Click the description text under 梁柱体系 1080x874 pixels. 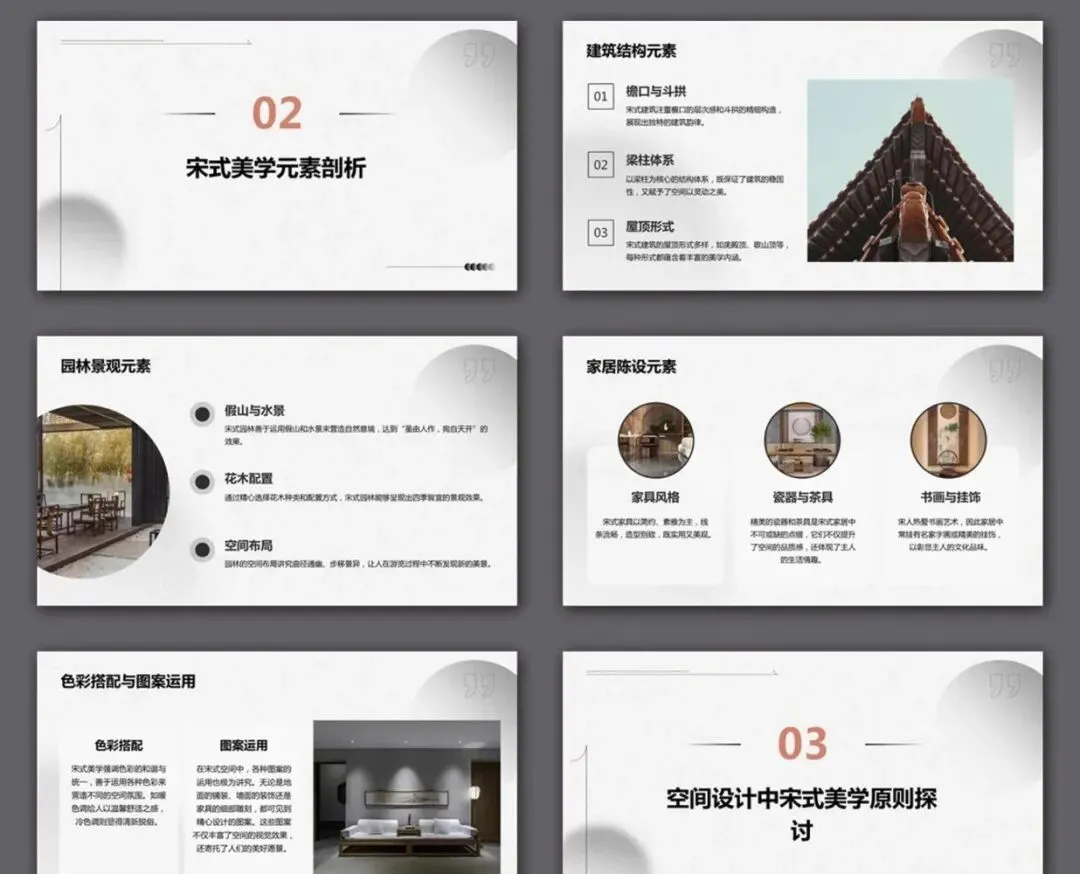click(x=704, y=185)
